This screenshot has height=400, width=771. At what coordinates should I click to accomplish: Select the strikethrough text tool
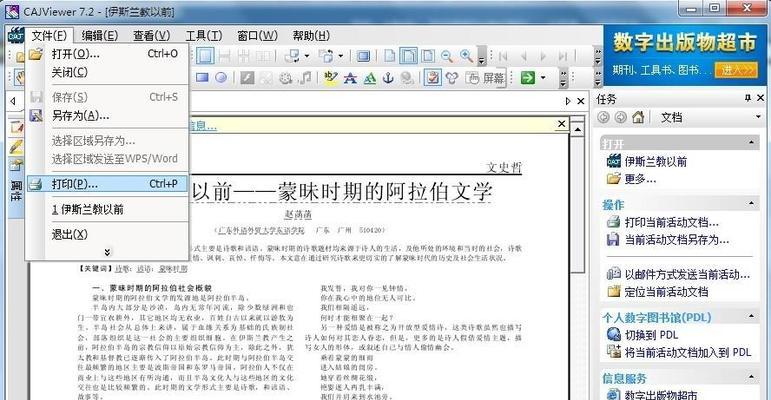(x=350, y=77)
